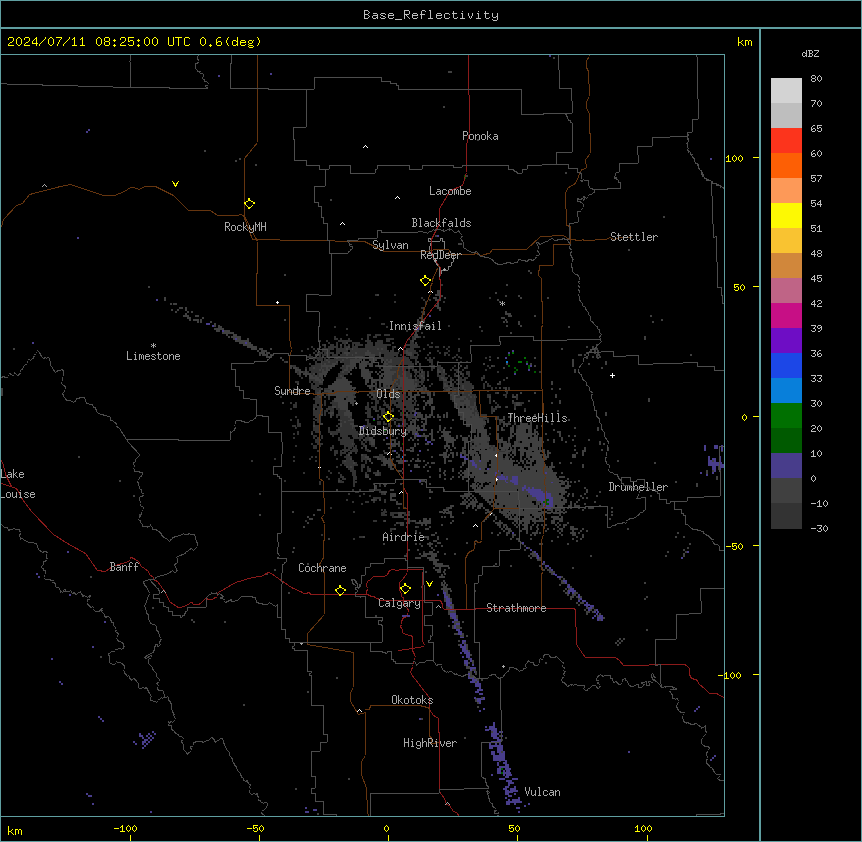Click the Calgary city label
862x842 pixels.
coord(400,603)
